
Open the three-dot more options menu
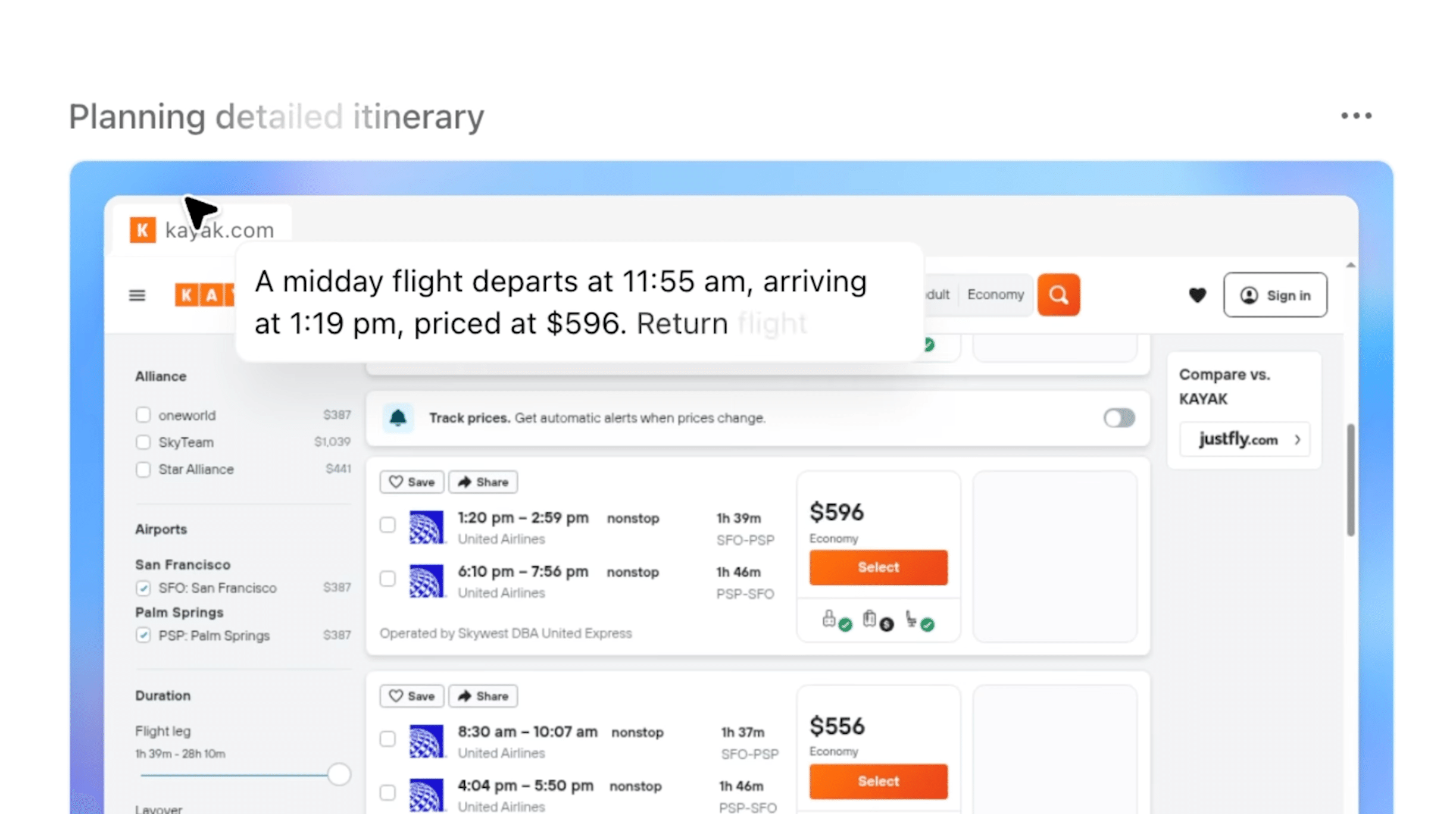(1356, 115)
